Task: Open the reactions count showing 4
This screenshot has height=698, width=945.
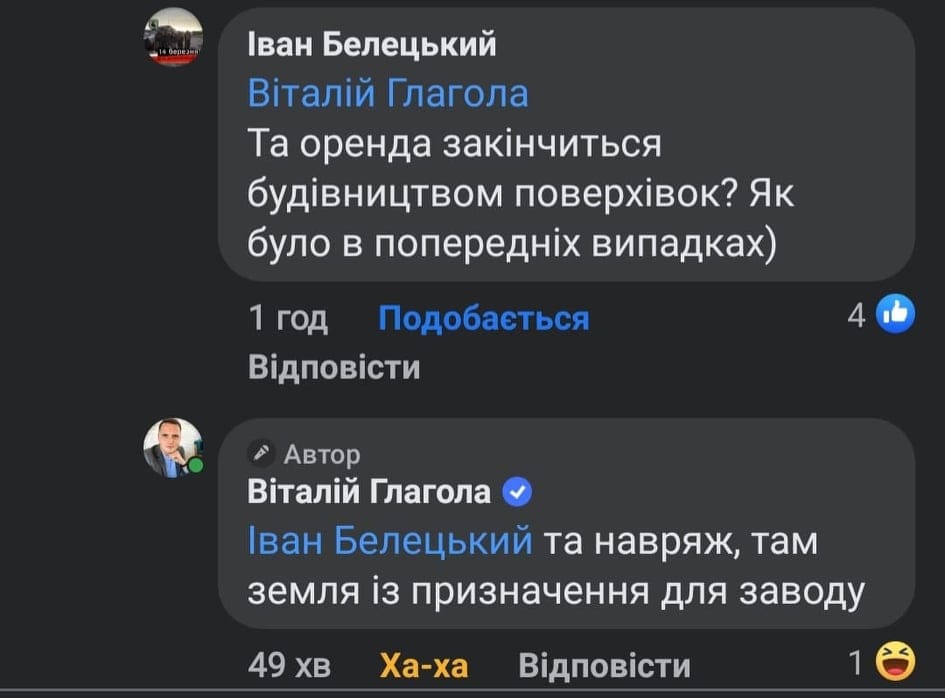Action: pos(856,316)
